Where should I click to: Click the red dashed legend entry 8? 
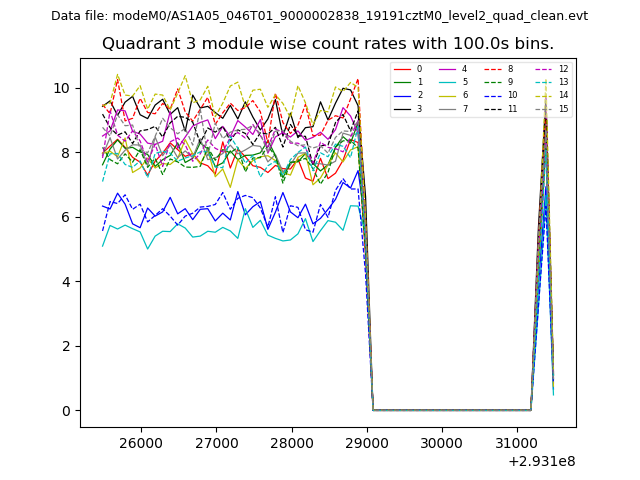click(491, 69)
